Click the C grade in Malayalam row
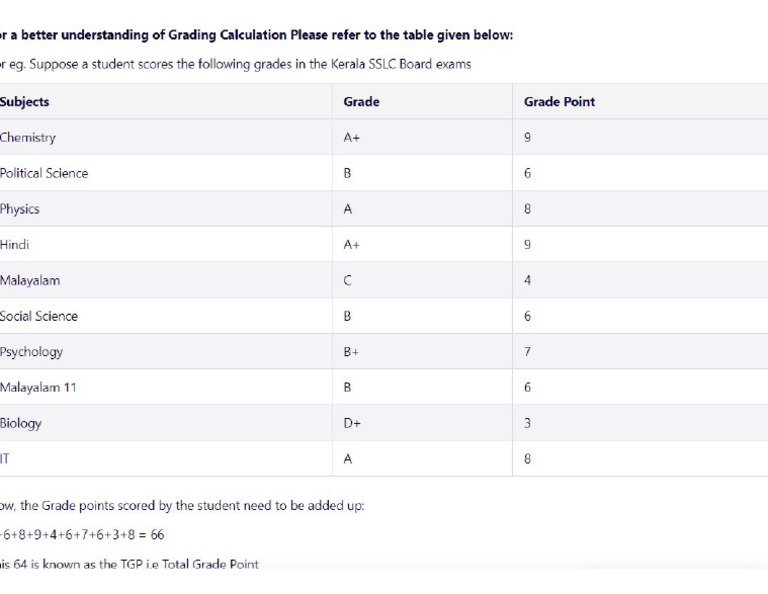 tap(347, 281)
